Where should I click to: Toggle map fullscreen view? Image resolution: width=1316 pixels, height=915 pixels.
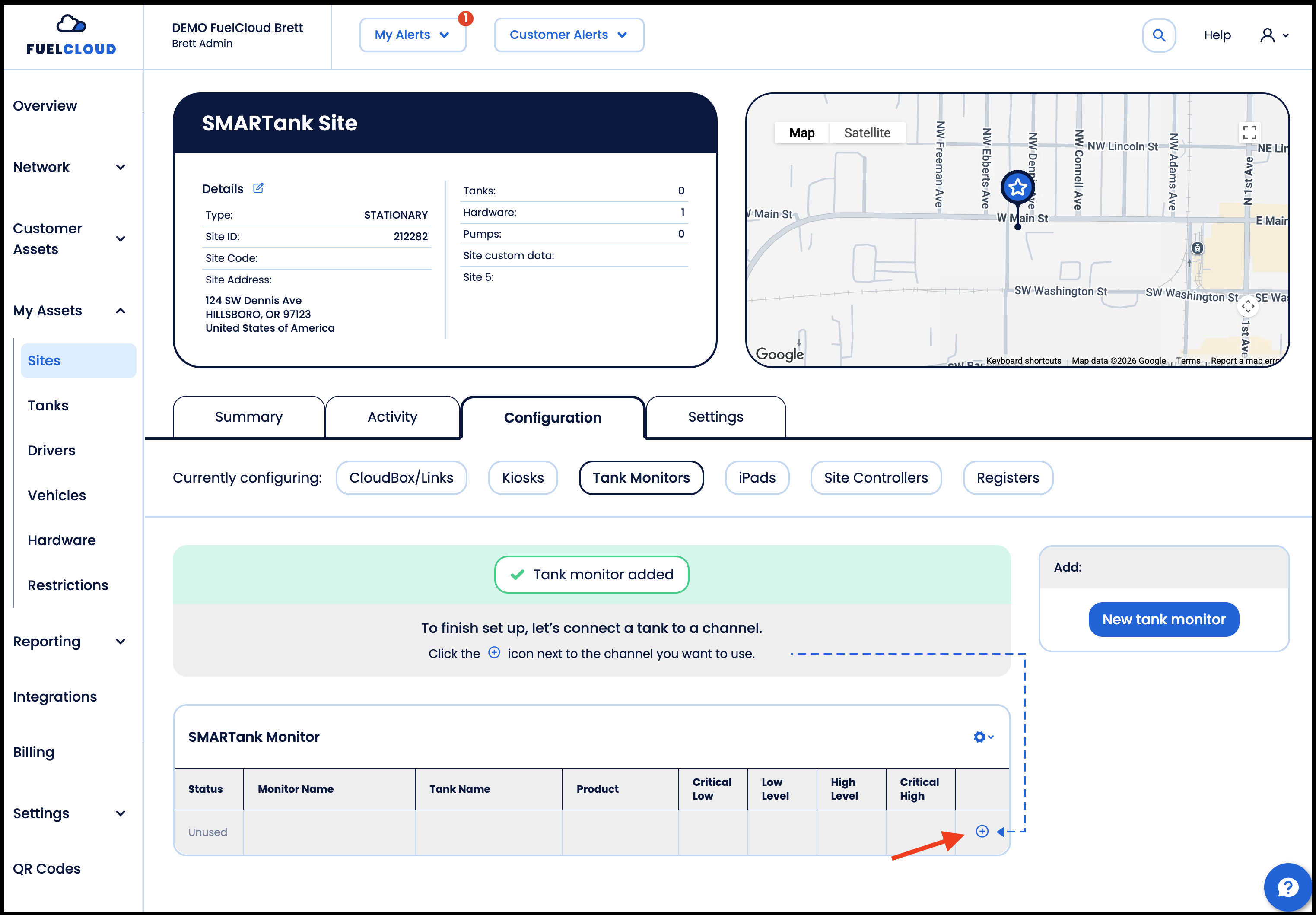1249,133
